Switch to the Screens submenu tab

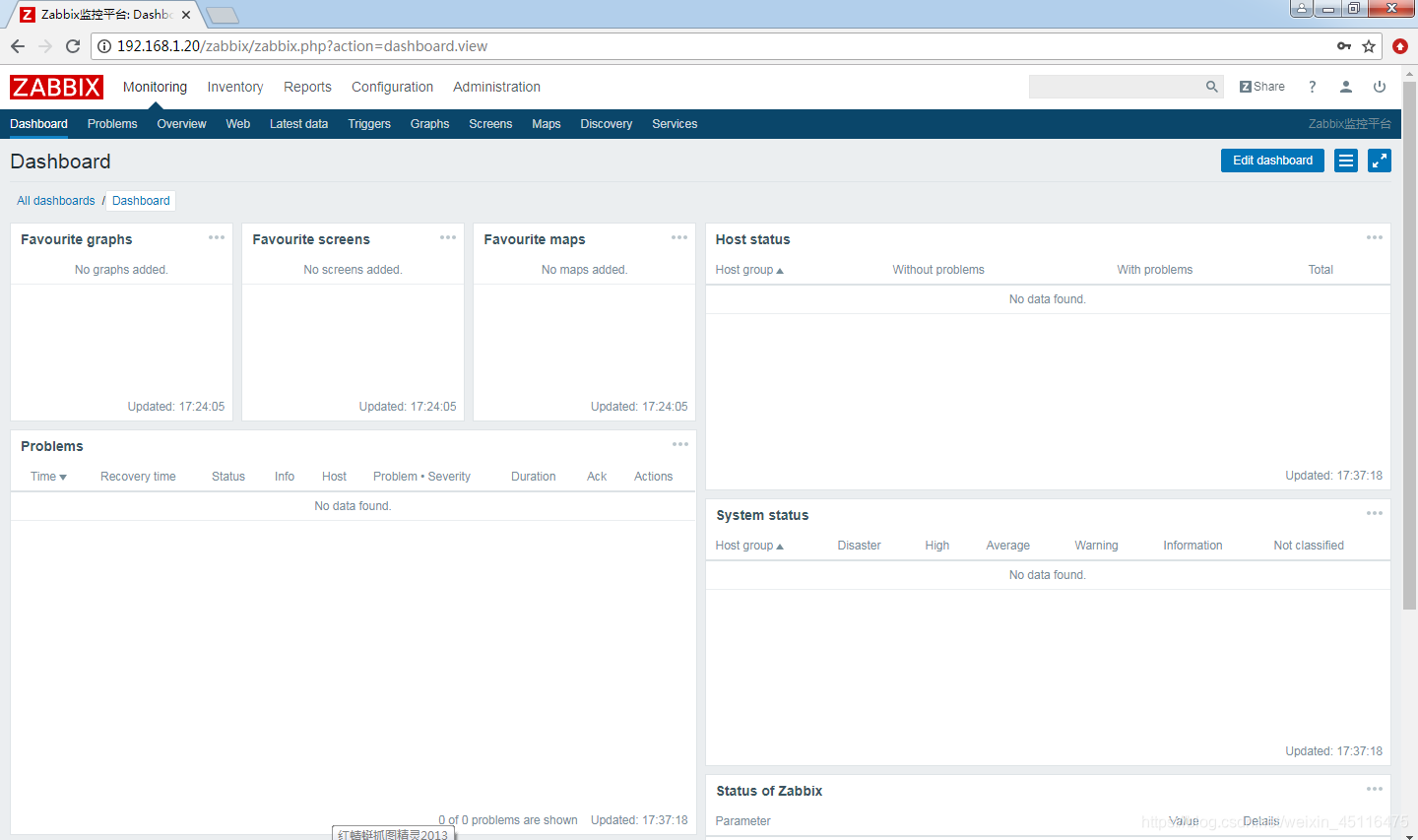pyautogui.click(x=490, y=124)
